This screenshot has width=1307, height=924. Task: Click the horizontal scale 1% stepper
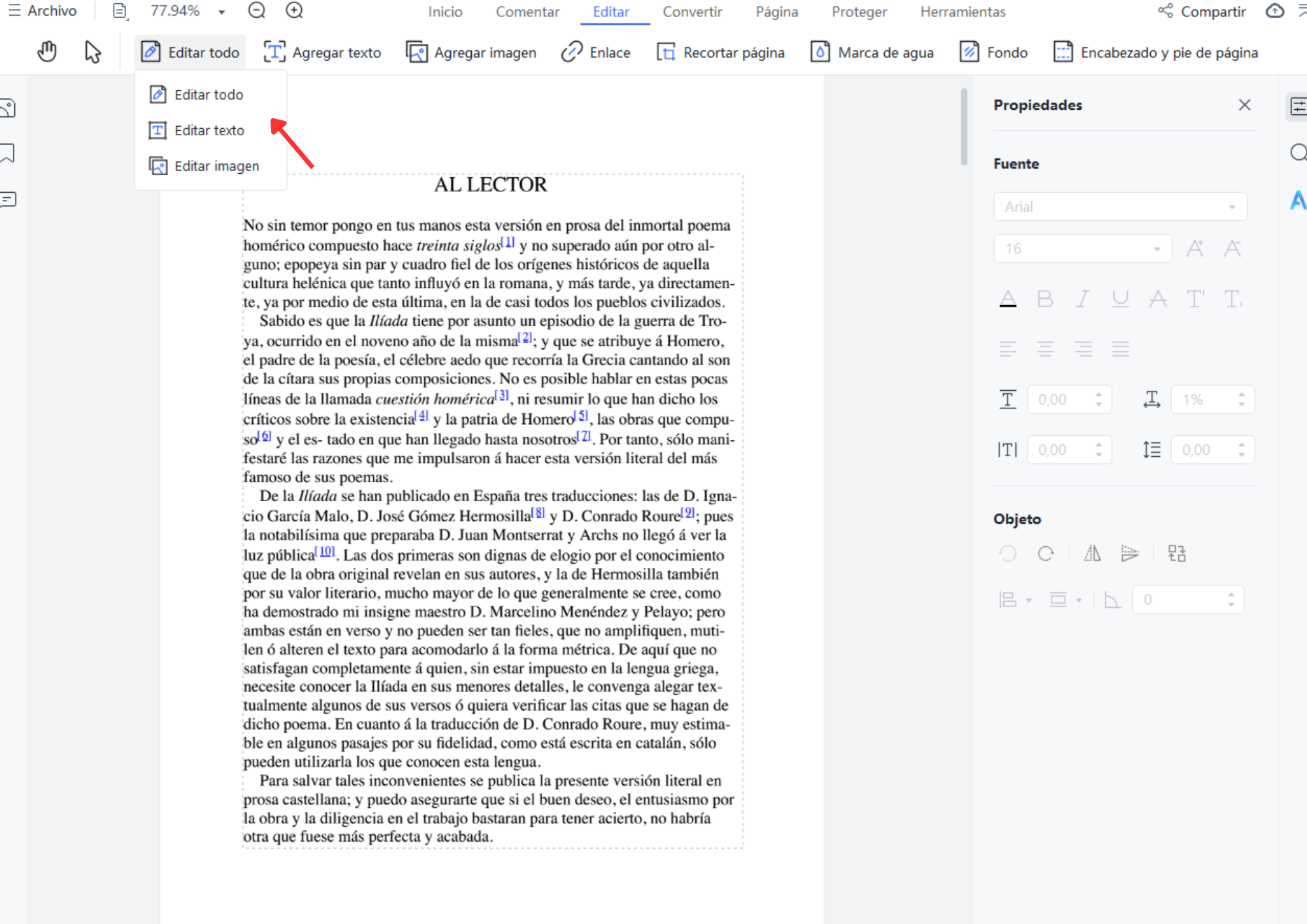click(1213, 399)
